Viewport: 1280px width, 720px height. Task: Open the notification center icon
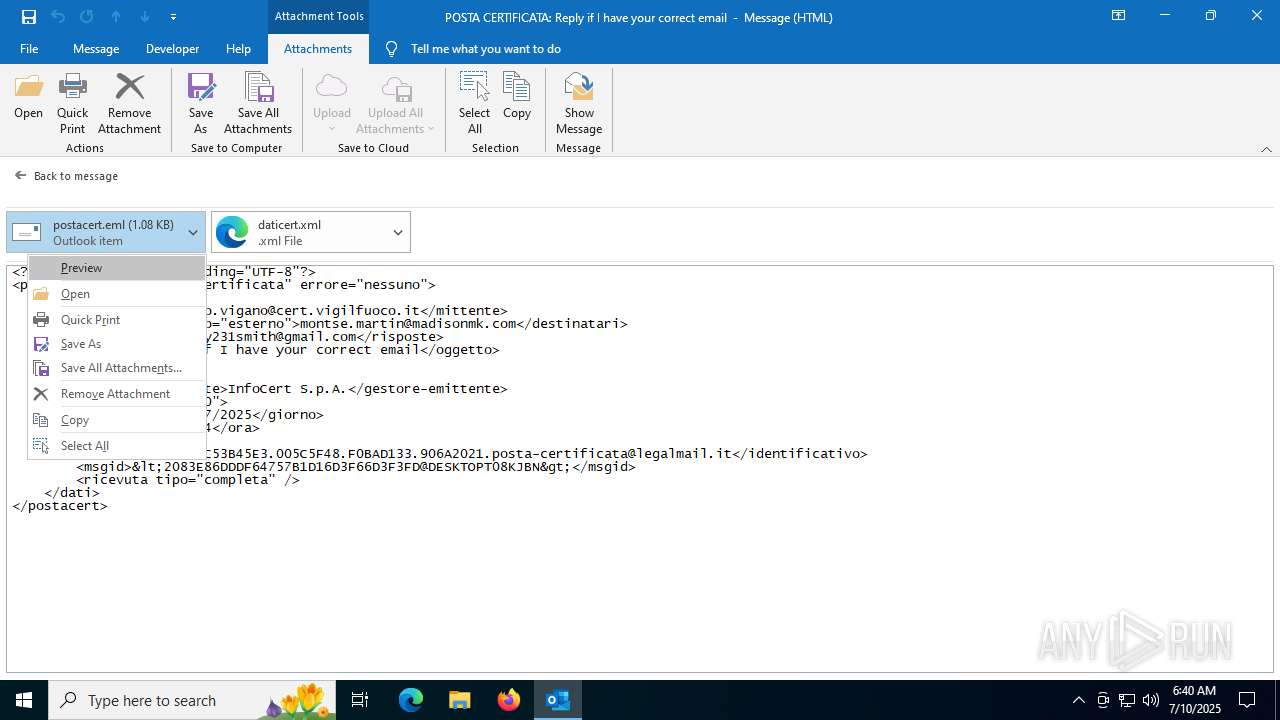1247,700
